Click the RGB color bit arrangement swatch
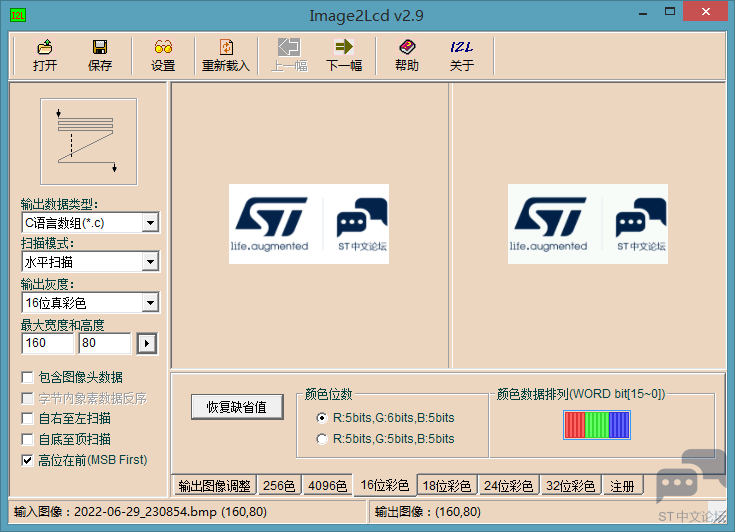735x532 pixels. (x=597, y=425)
